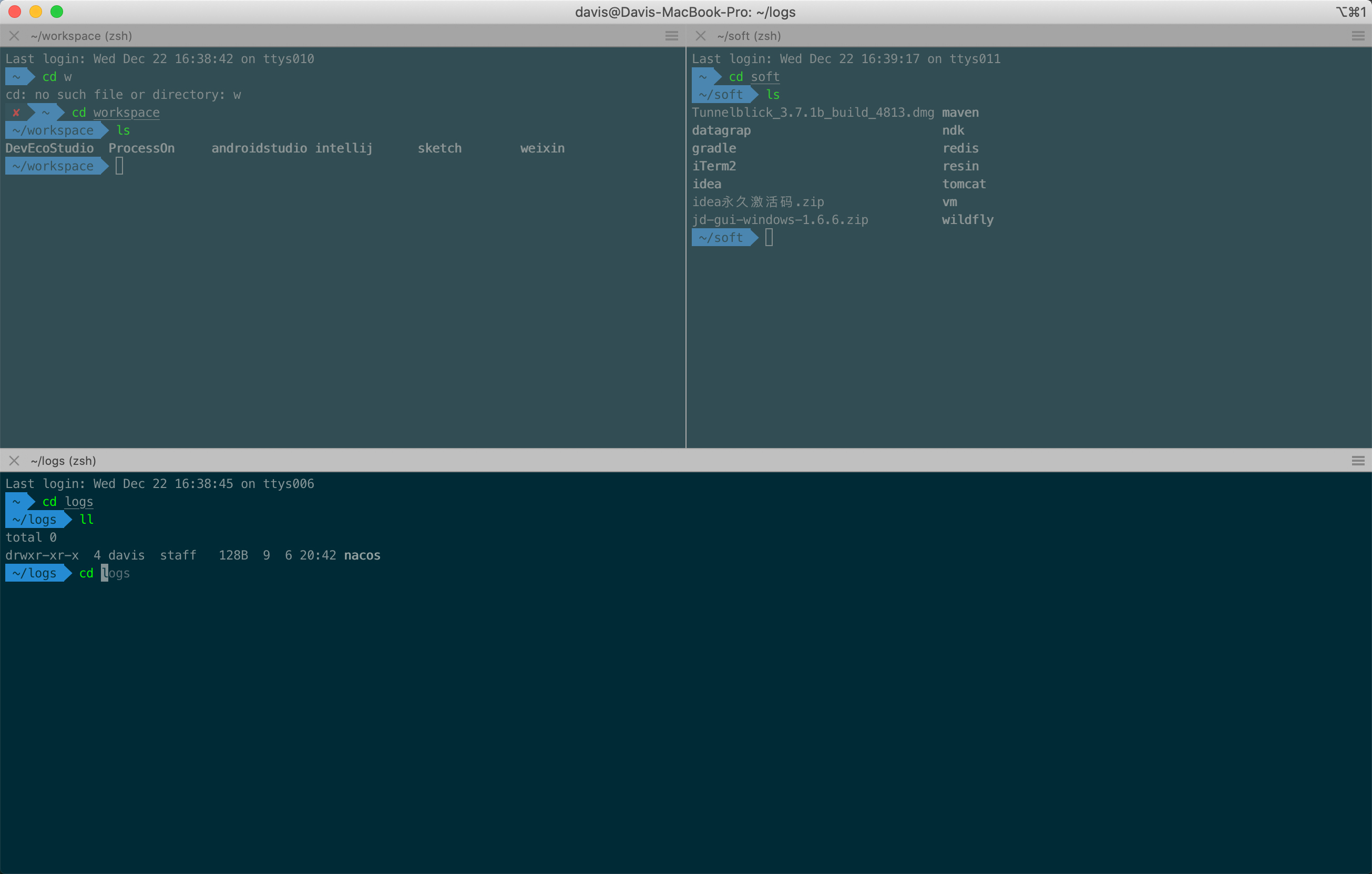
Task: Click the green zoom window button
Action: [x=56, y=12]
